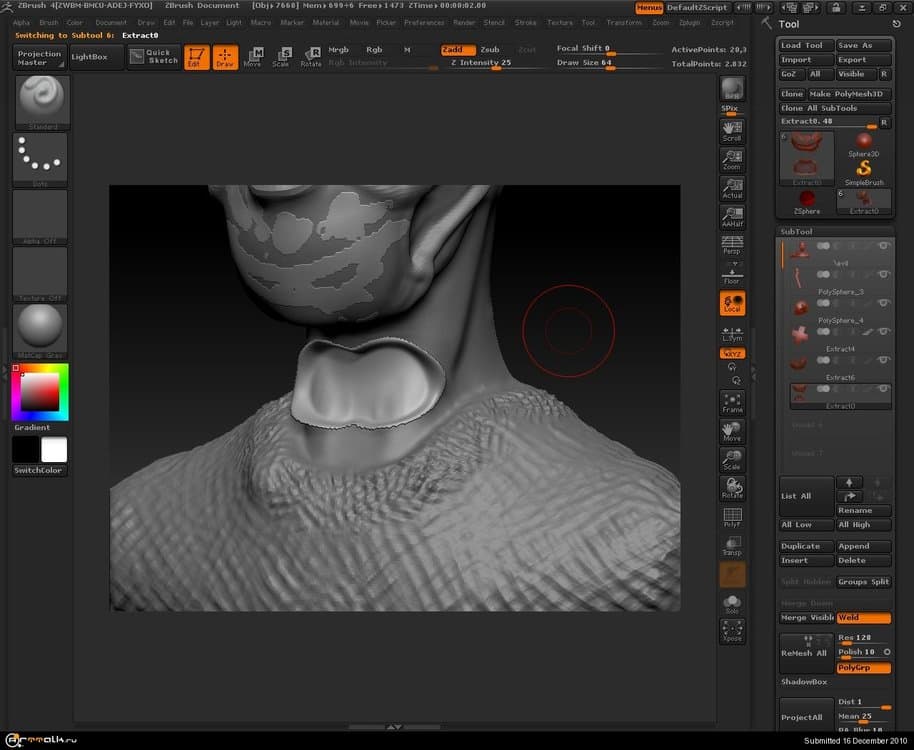The height and width of the screenshot is (750, 914).
Task: Enable Solo mode icon
Action: pyautogui.click(x=732, y=604)
